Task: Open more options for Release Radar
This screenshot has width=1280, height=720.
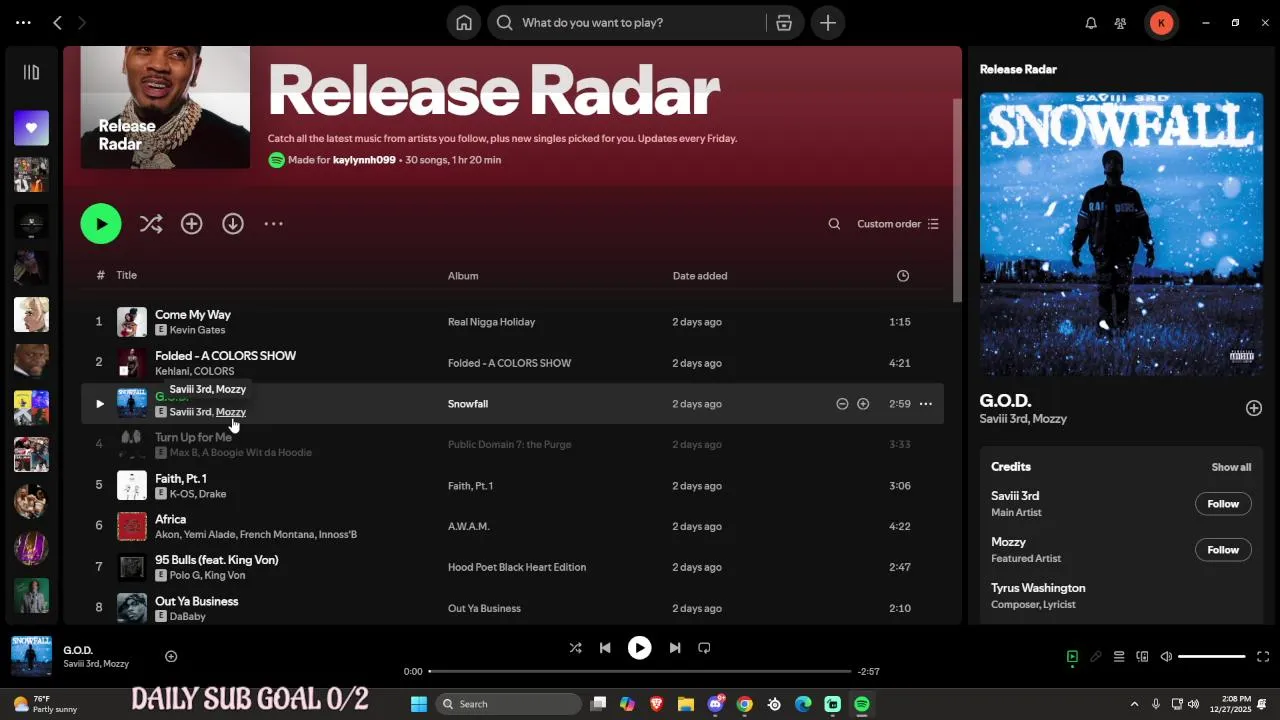Action: click(x=274, y=224)
